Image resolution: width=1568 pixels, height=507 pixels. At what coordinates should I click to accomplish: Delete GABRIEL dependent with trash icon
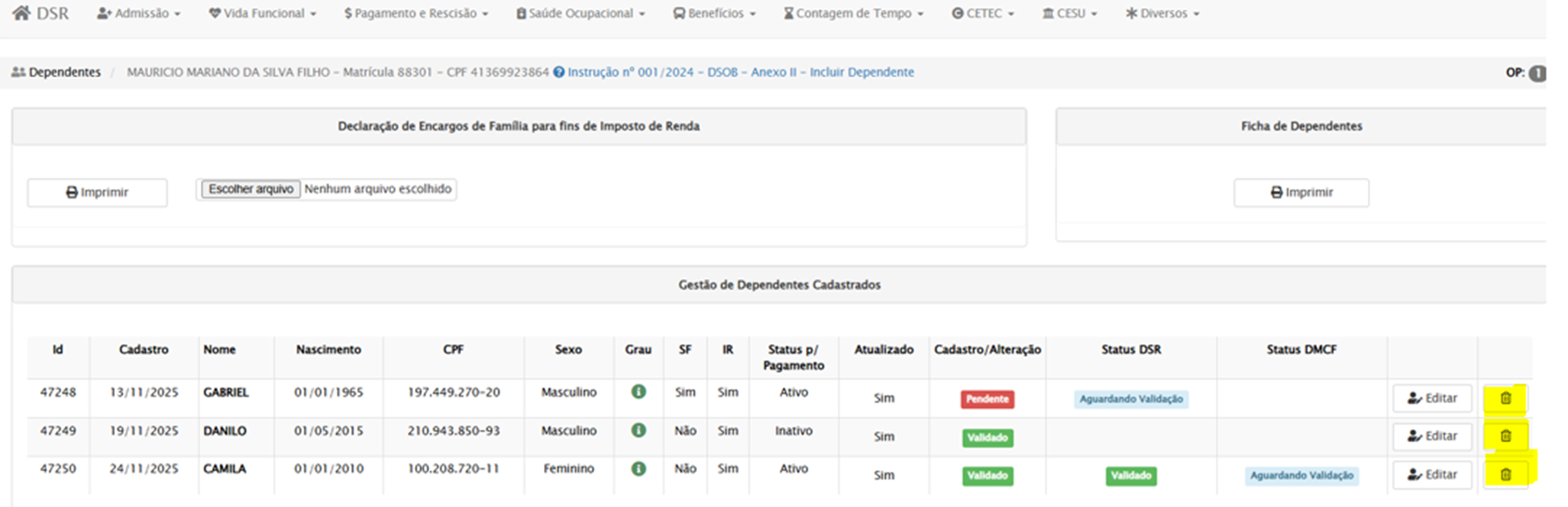(1505, 399)
